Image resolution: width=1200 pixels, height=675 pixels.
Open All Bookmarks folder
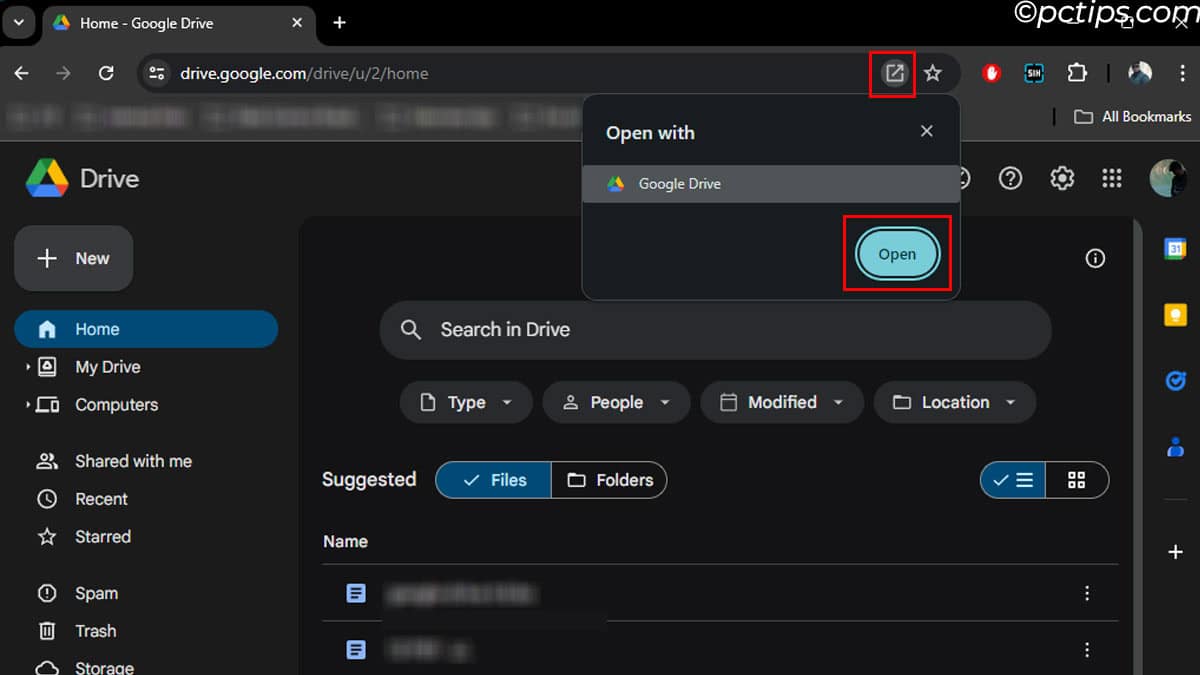pyautogui.click(x=1133, y=117)
